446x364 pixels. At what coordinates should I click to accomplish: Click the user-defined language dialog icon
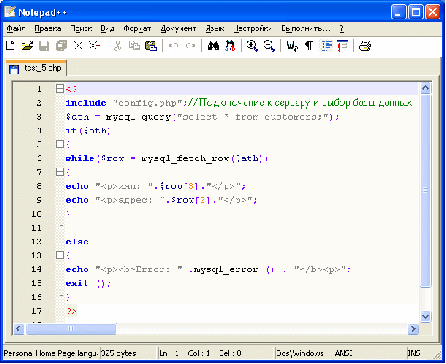342,46
